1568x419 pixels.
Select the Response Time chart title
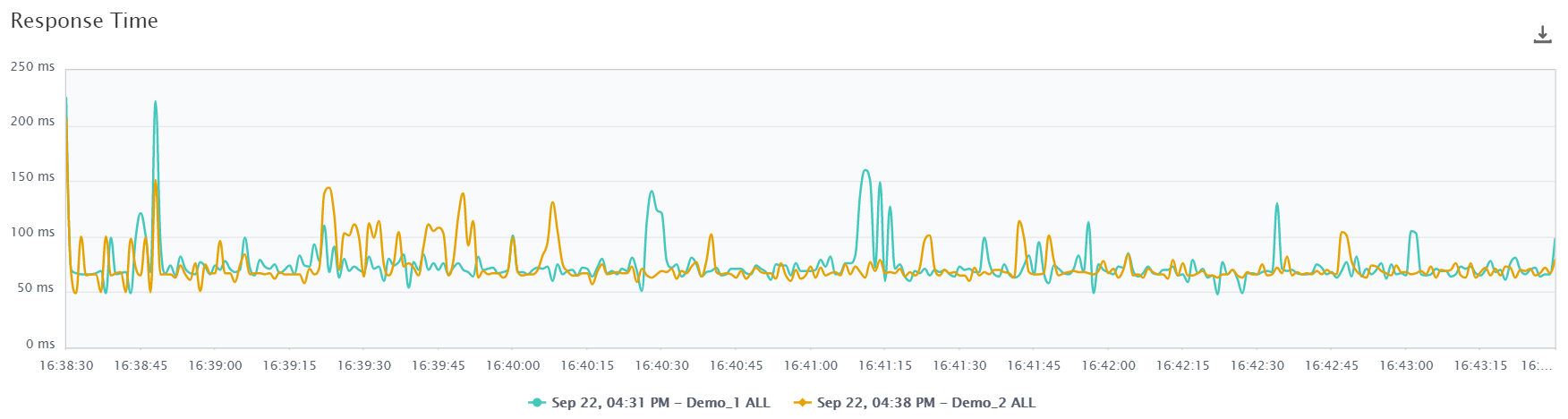point(84,21)
